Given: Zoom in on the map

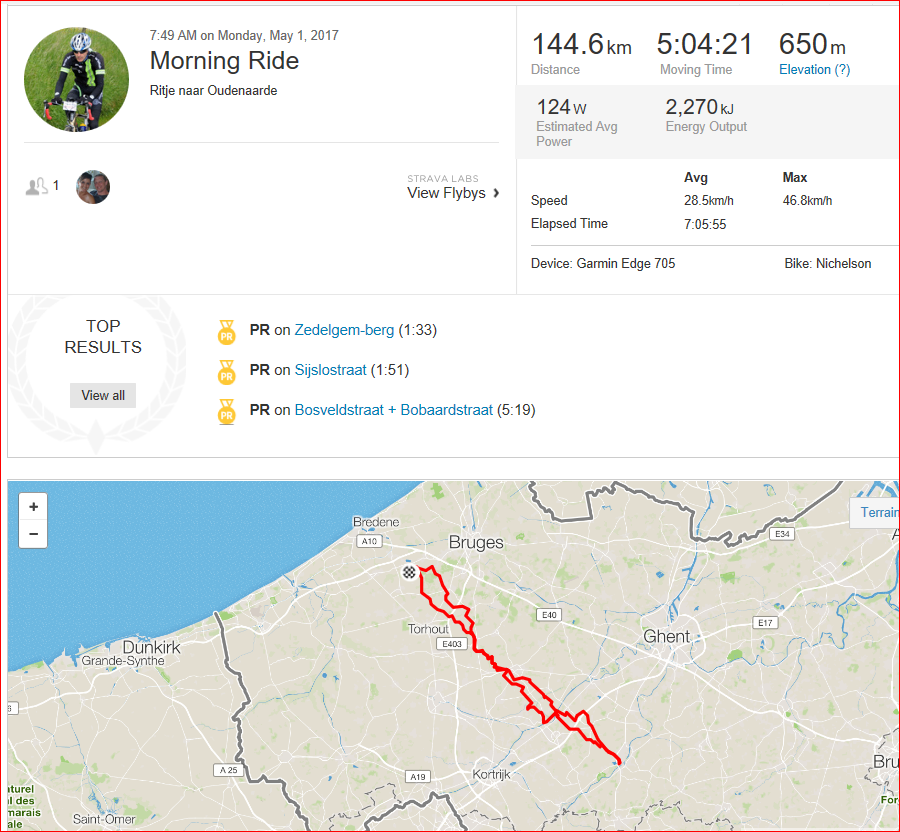Looking at the screenshot, I should point(33,507).
